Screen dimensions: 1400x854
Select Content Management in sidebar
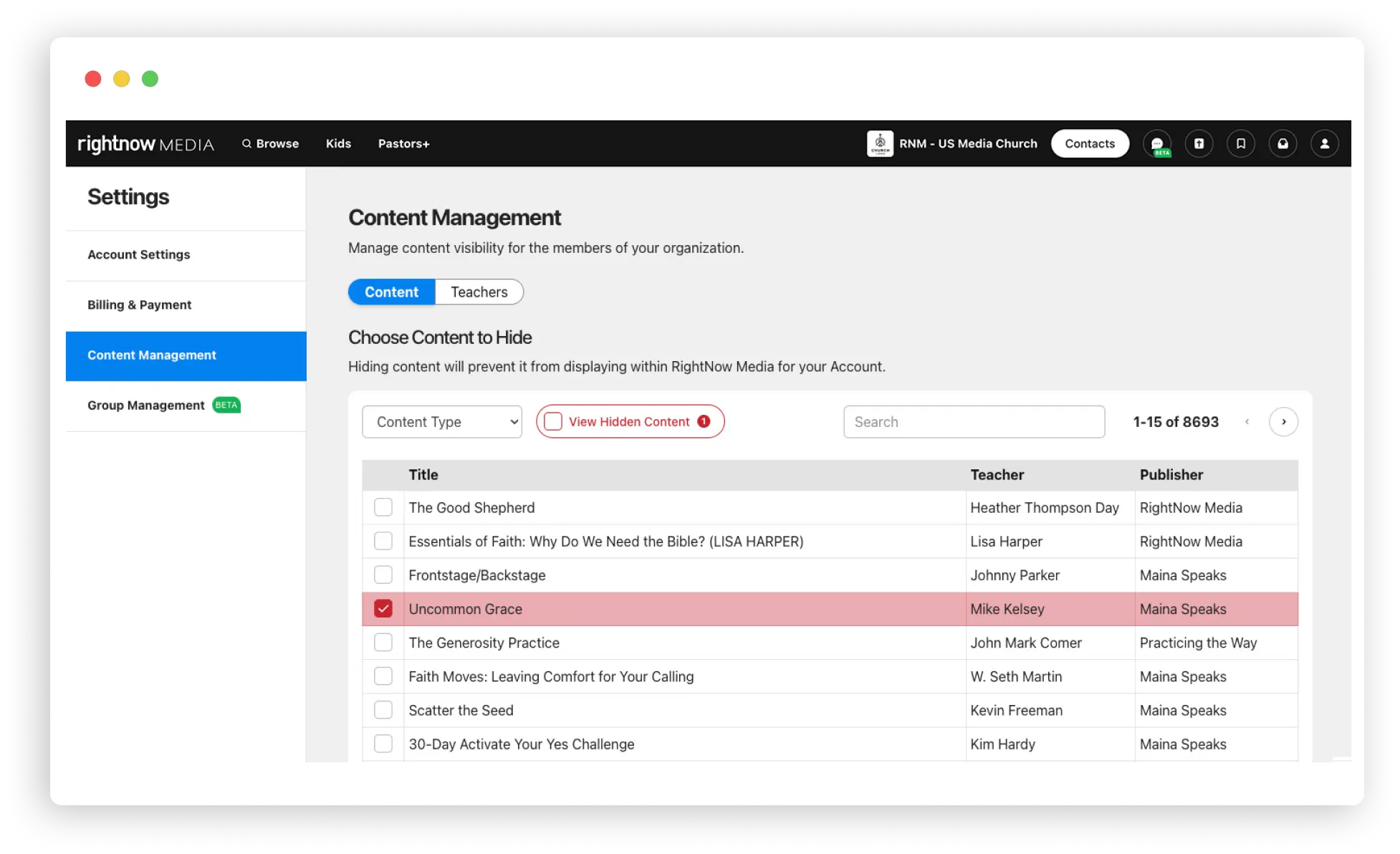186,355
